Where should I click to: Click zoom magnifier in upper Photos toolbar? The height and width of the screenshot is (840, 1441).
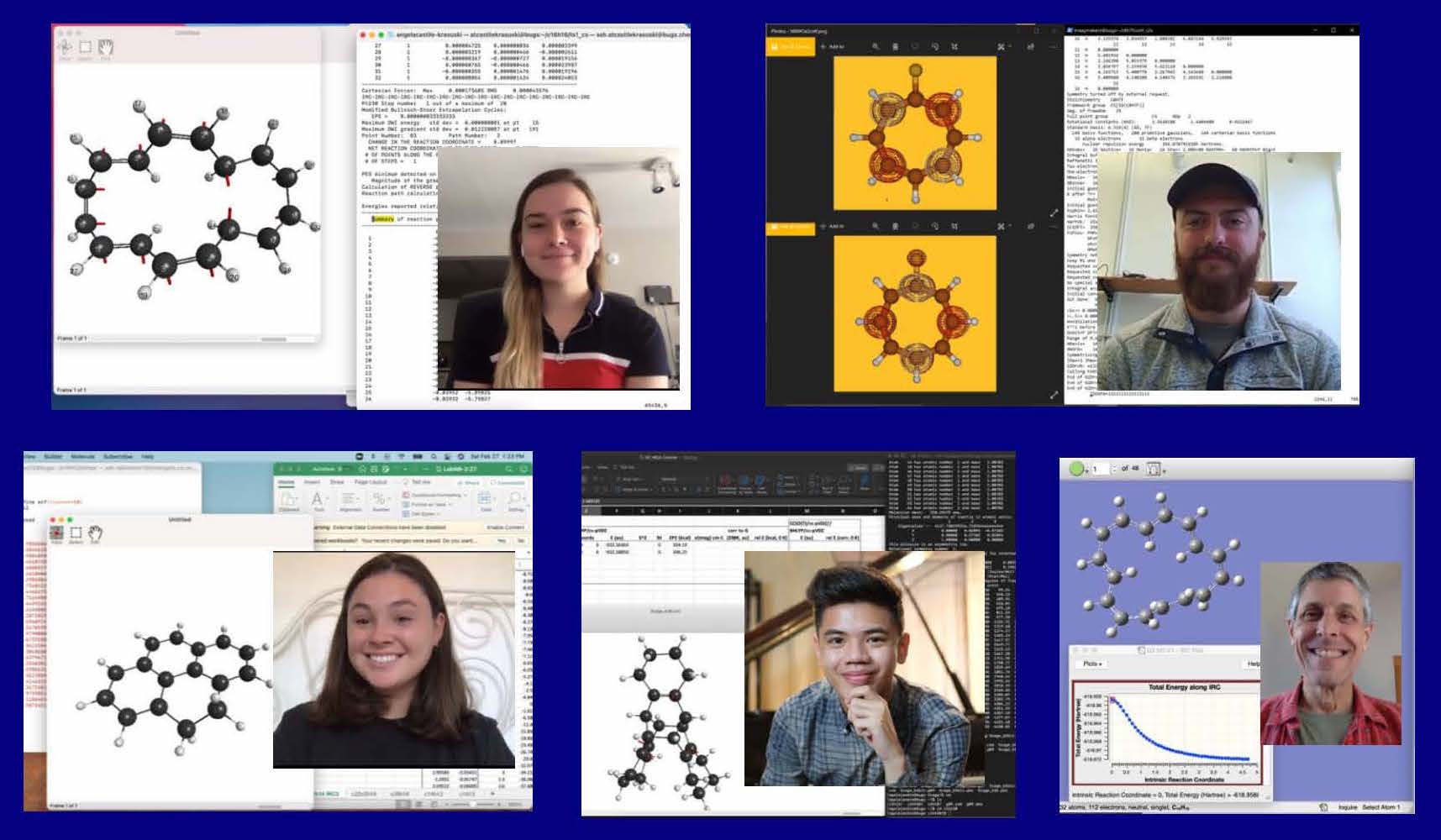876,46
